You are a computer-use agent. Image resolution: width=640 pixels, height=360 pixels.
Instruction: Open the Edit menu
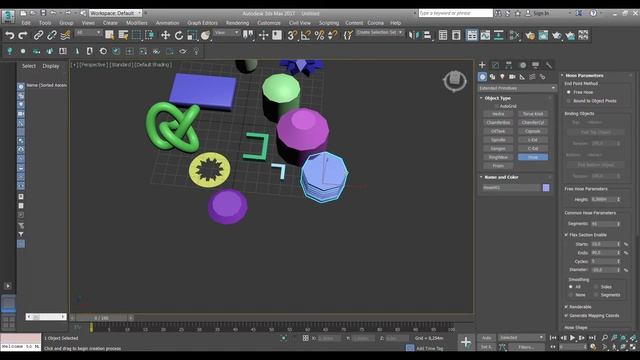pos(26,23)
